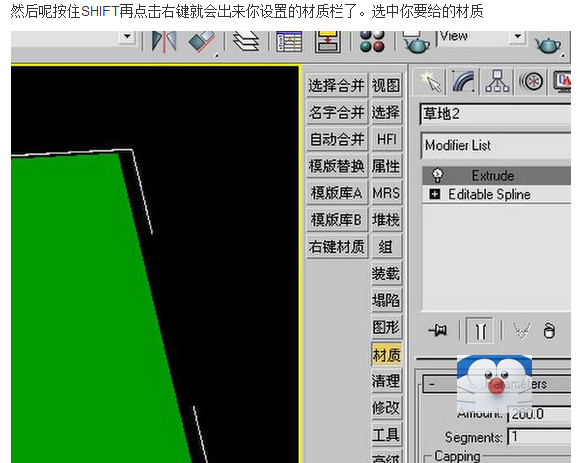Click the Pin Stack icon
The width and height of the screenshot is (582, 463).
click(438, 330)
